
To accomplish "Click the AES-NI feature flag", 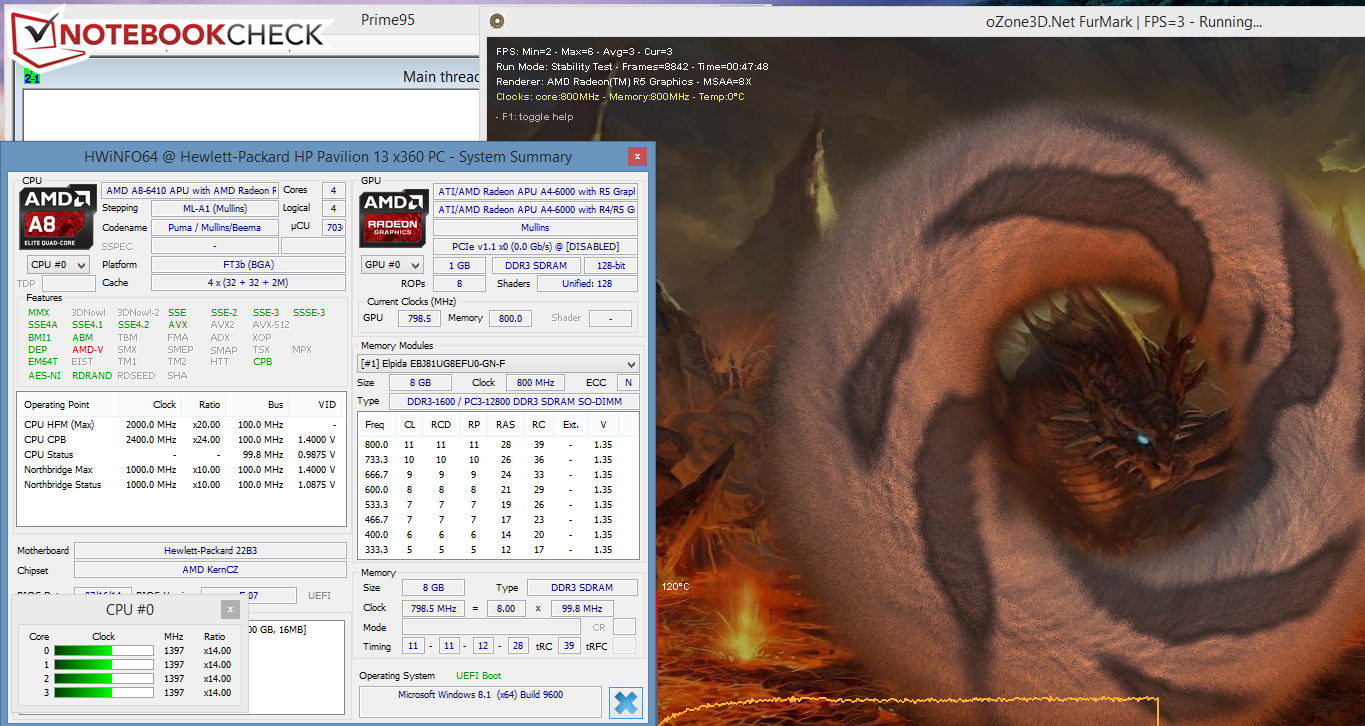I will (x=44, y=375).
